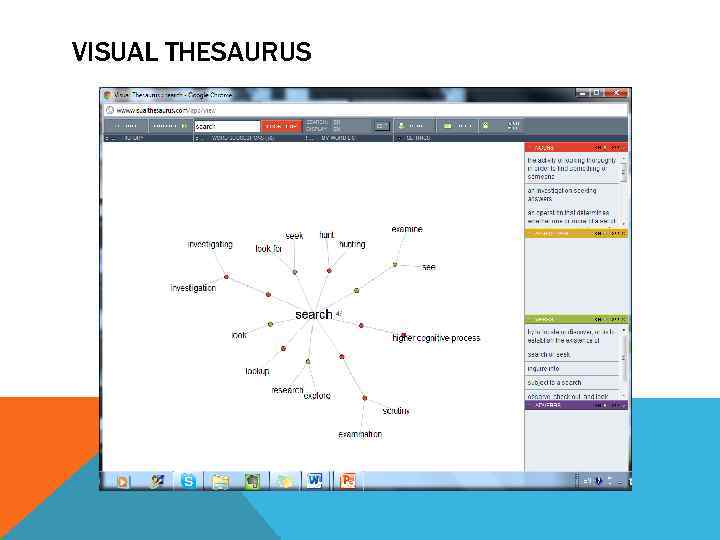This screenshot has height=540, width=720.
Task: Toggle the Nouns panel ON/OFF switch
Action: click(x=609, y=147)
